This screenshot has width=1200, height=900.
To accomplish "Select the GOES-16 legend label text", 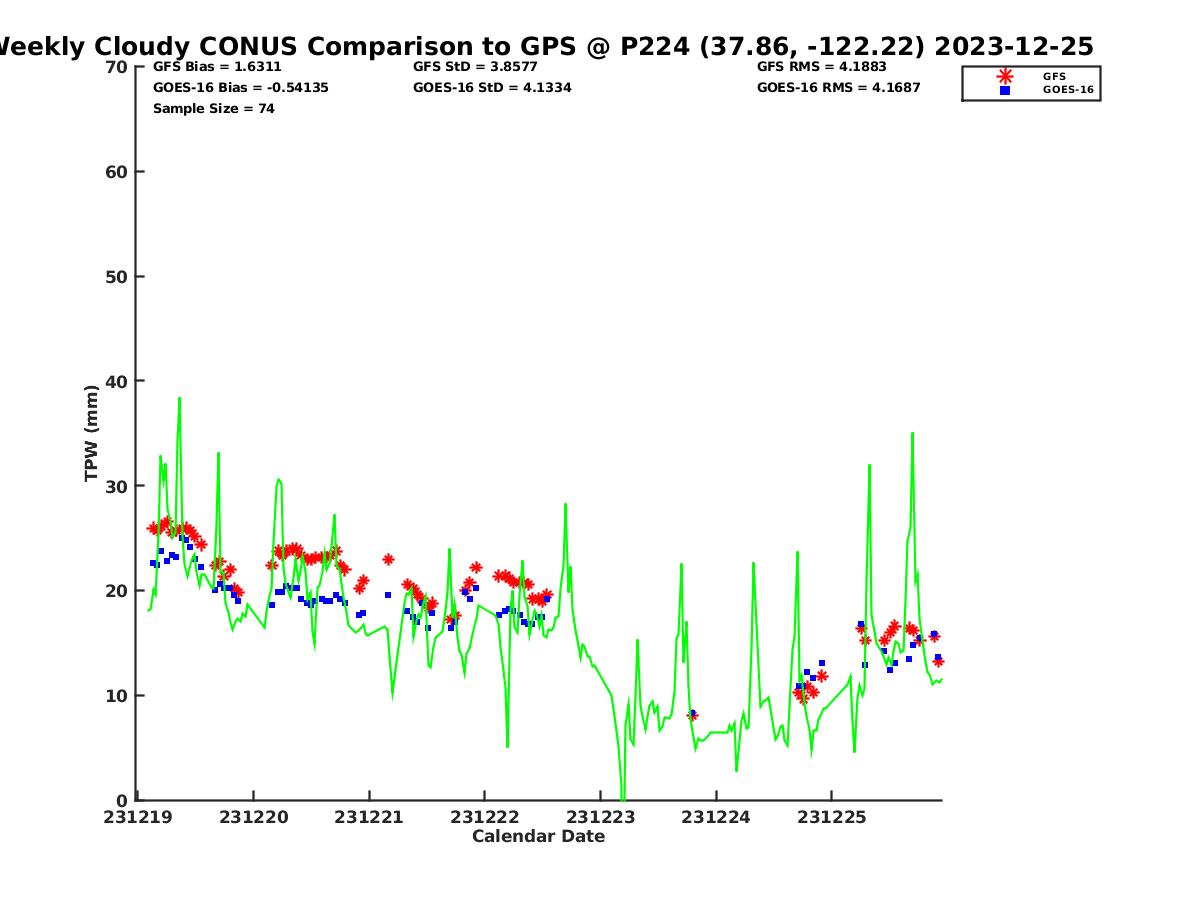I will point(1067,90).
